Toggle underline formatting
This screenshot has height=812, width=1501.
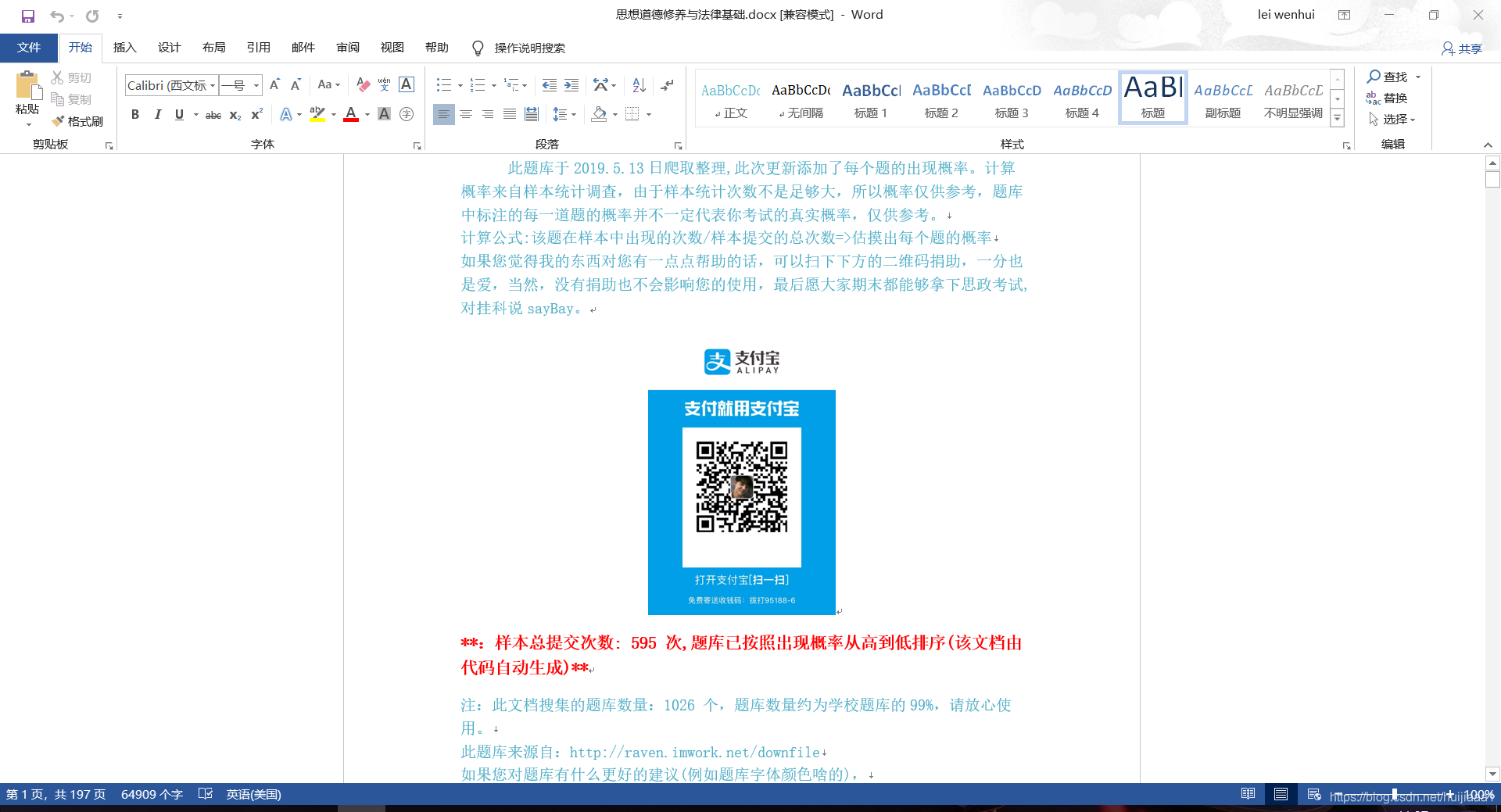point(179,115)
